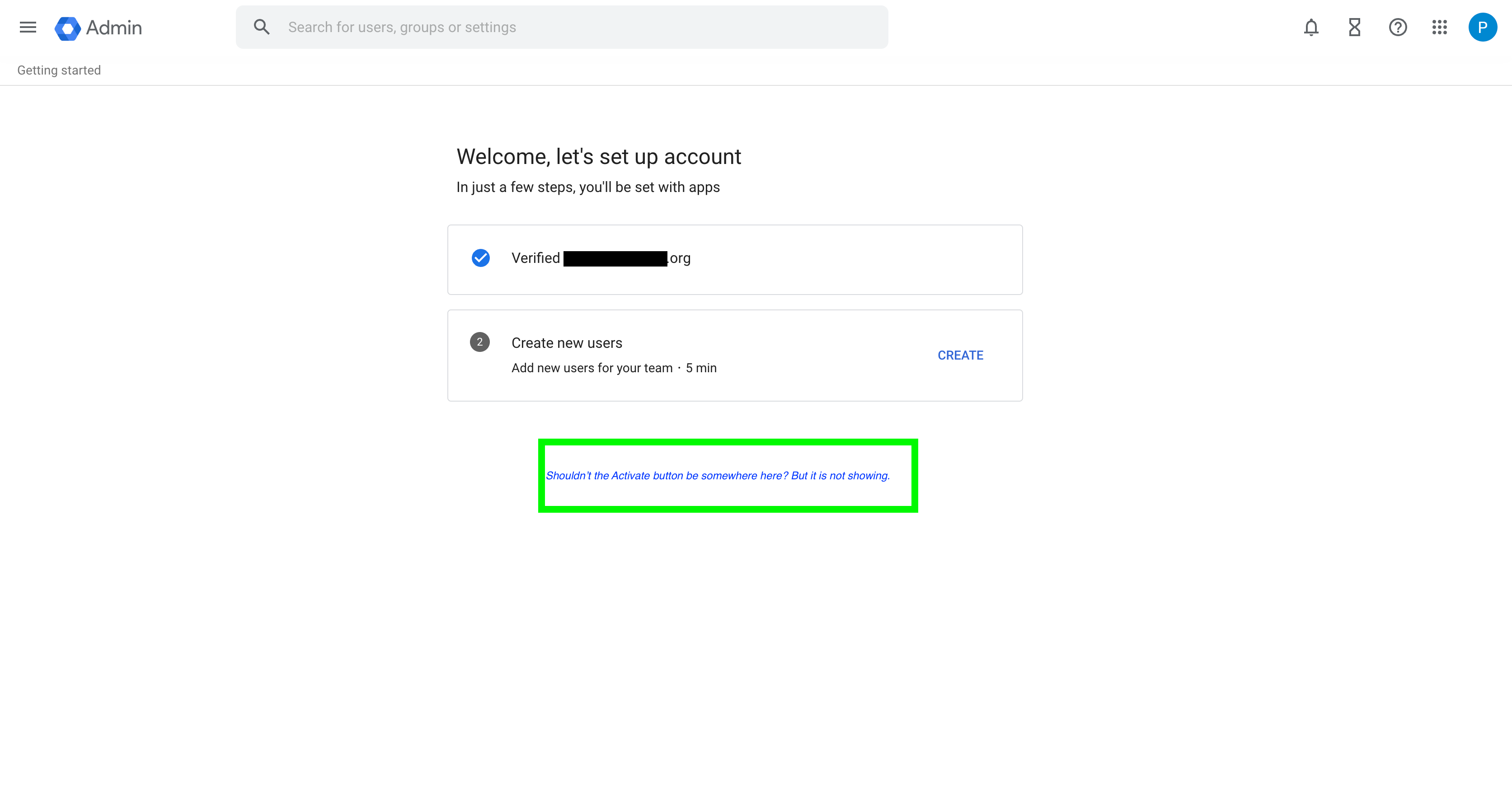Click the CREATE button
The width and height of the screenshot is (1512, 805).
(960, 356)
